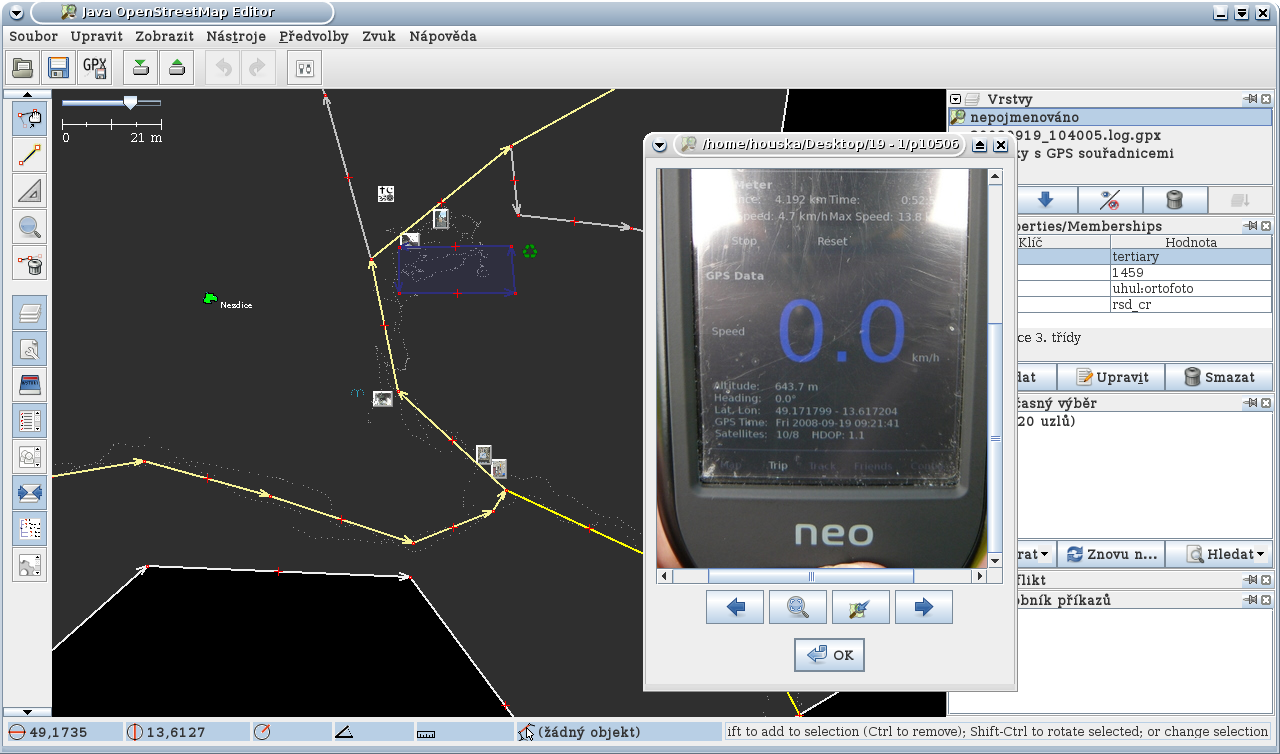This screenshot has height=754, width=1280.
Task: Click the Save floppy disk icon
Action: [59, 68]
